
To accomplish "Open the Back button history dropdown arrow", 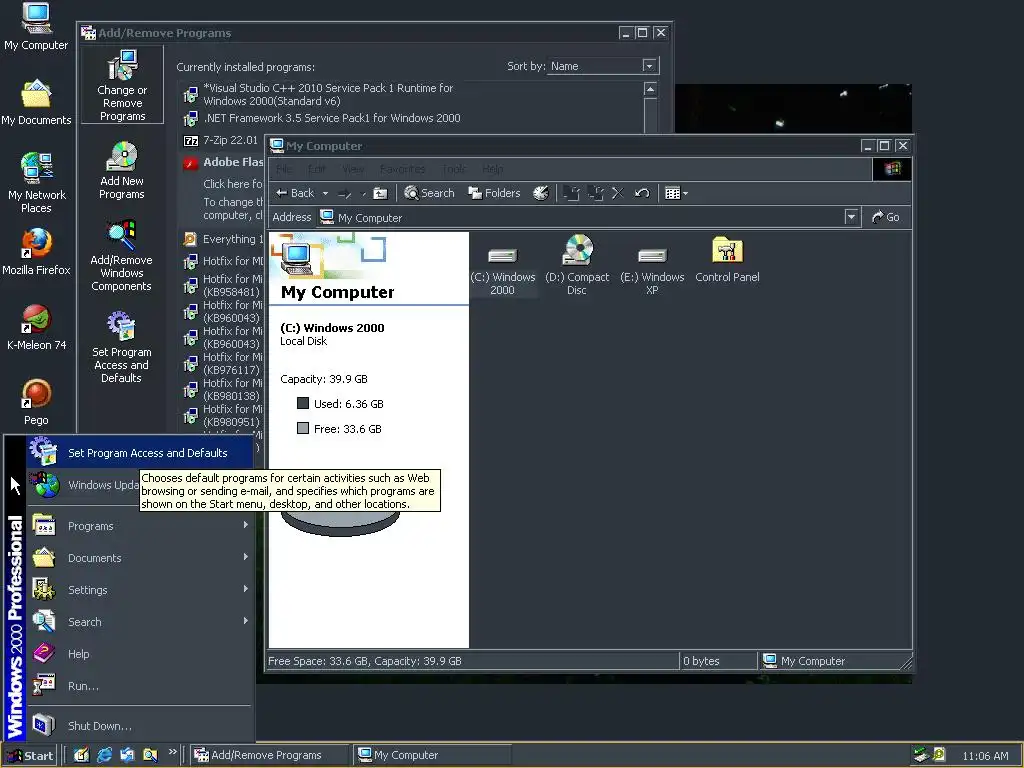I will (x=325, y=193).
